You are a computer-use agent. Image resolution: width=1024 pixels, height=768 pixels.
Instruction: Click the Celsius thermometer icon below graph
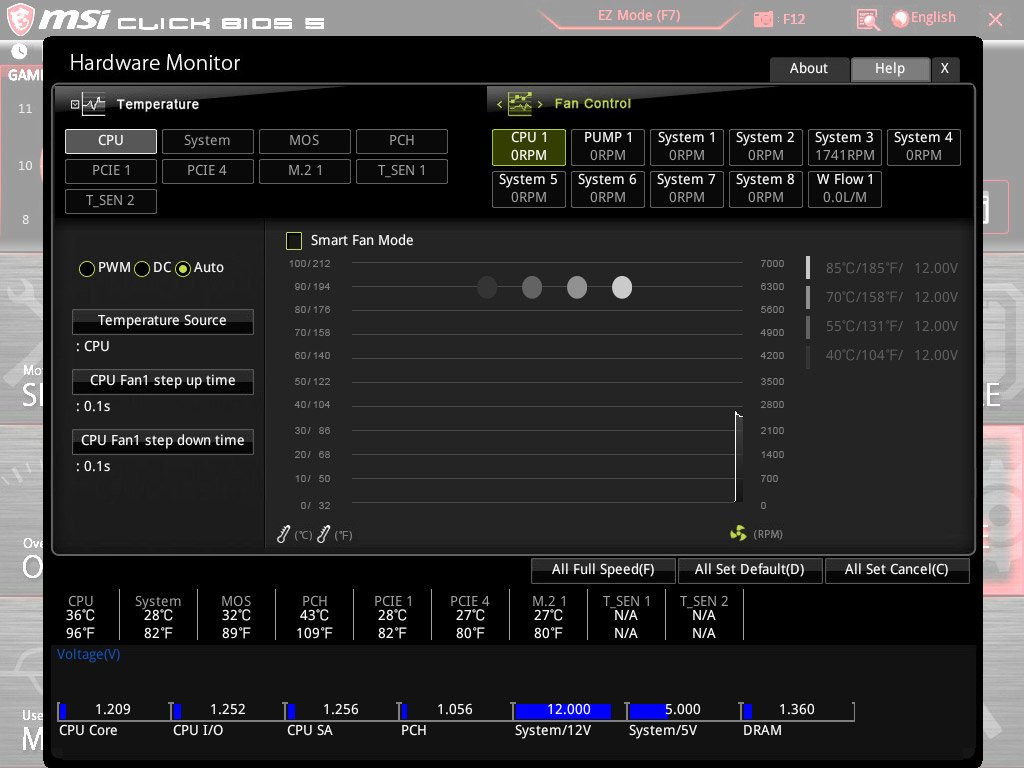(x=284, y=535)
